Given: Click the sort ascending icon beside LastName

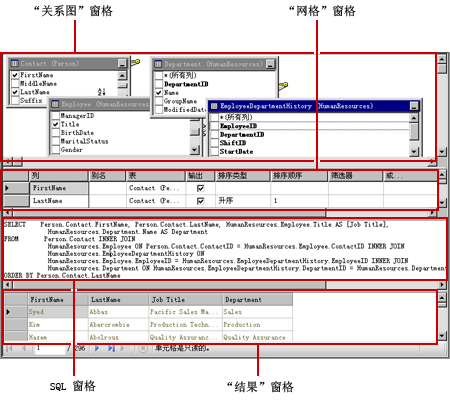Looking at the screenshot, I should tap(102, 92).
